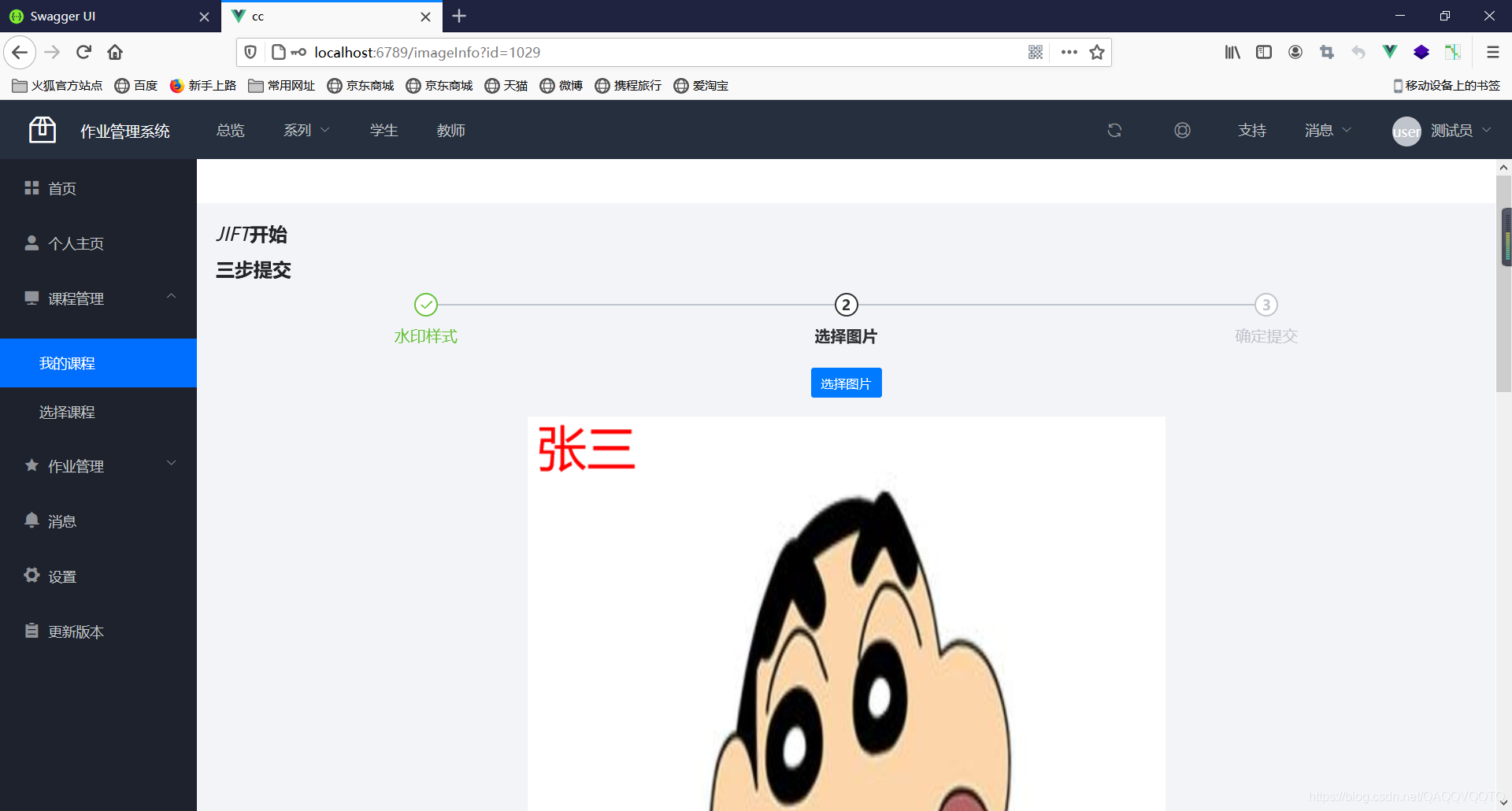
Task: Click the 消息 bell icon in the sidebar
Action: point(31,520)
